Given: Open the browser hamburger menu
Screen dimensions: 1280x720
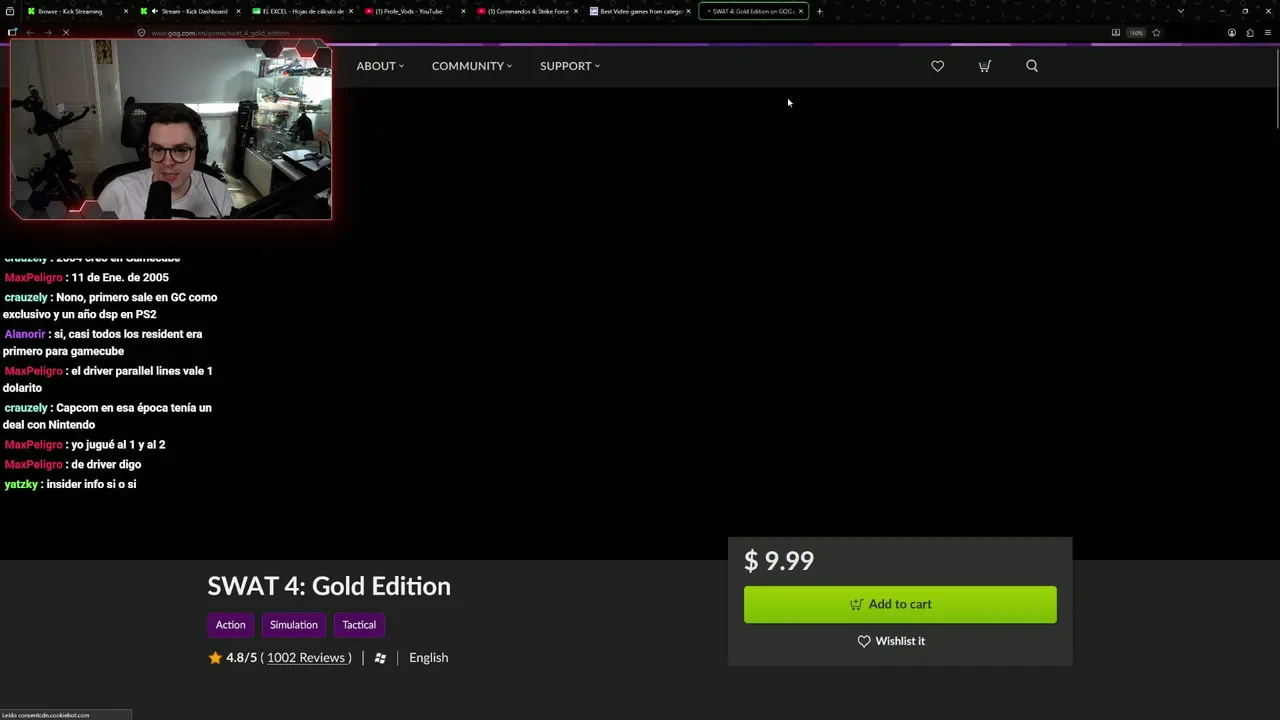Looking at the screenshot, I should 1268,33.
